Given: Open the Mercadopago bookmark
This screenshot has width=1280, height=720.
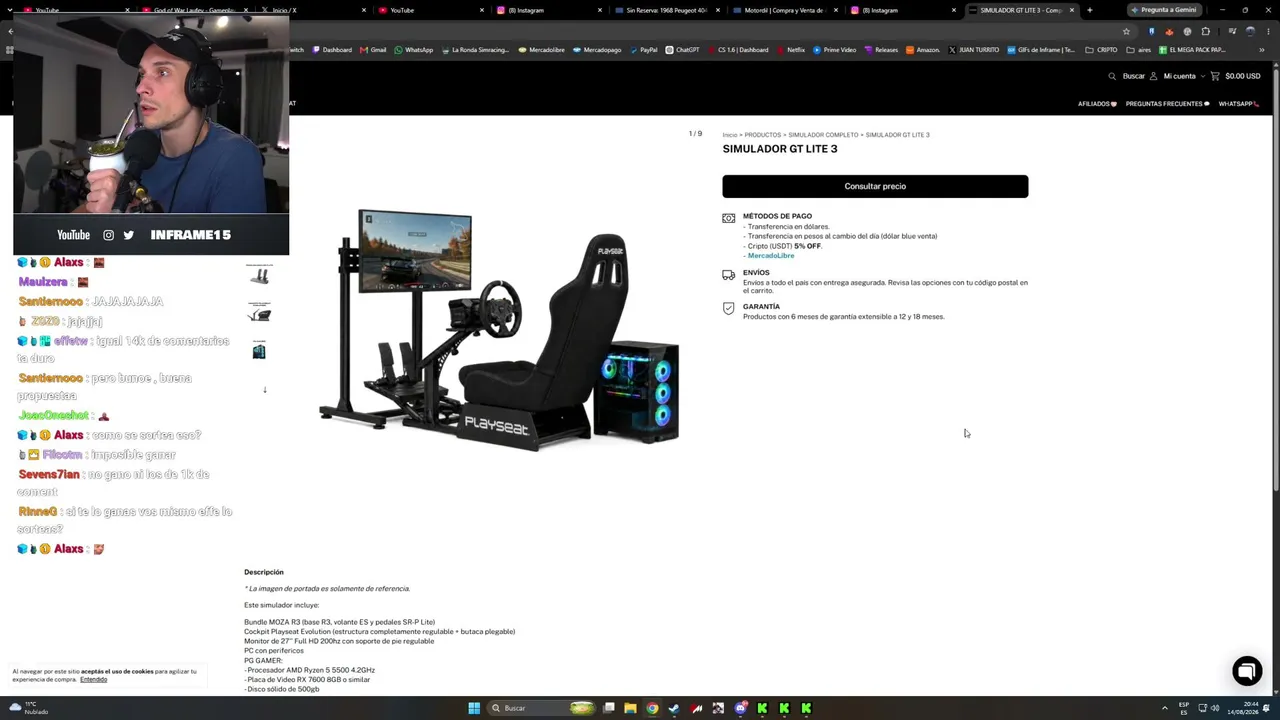Looking at the screenshot, I should coord(597,50).
